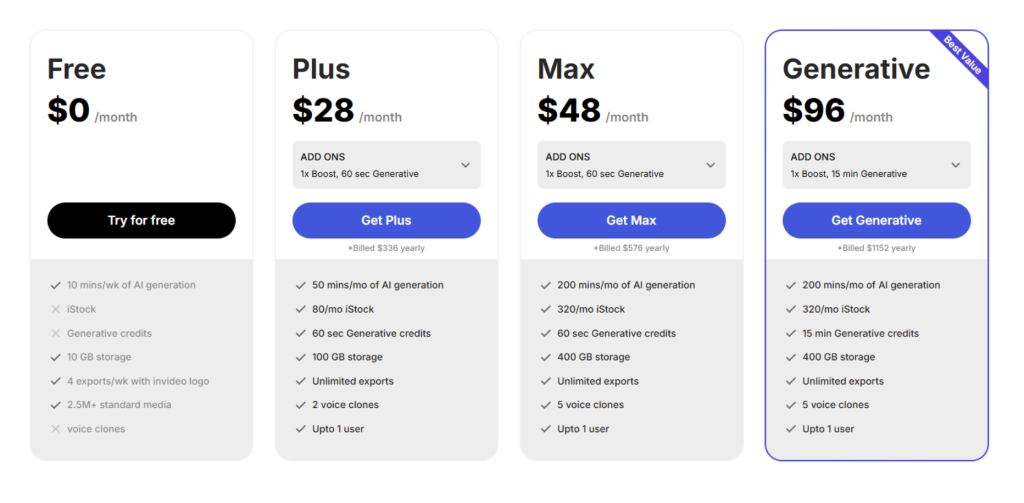The image size is (1024, 503).
Task: Click the Generative plan title
Action: coord(856,69)
